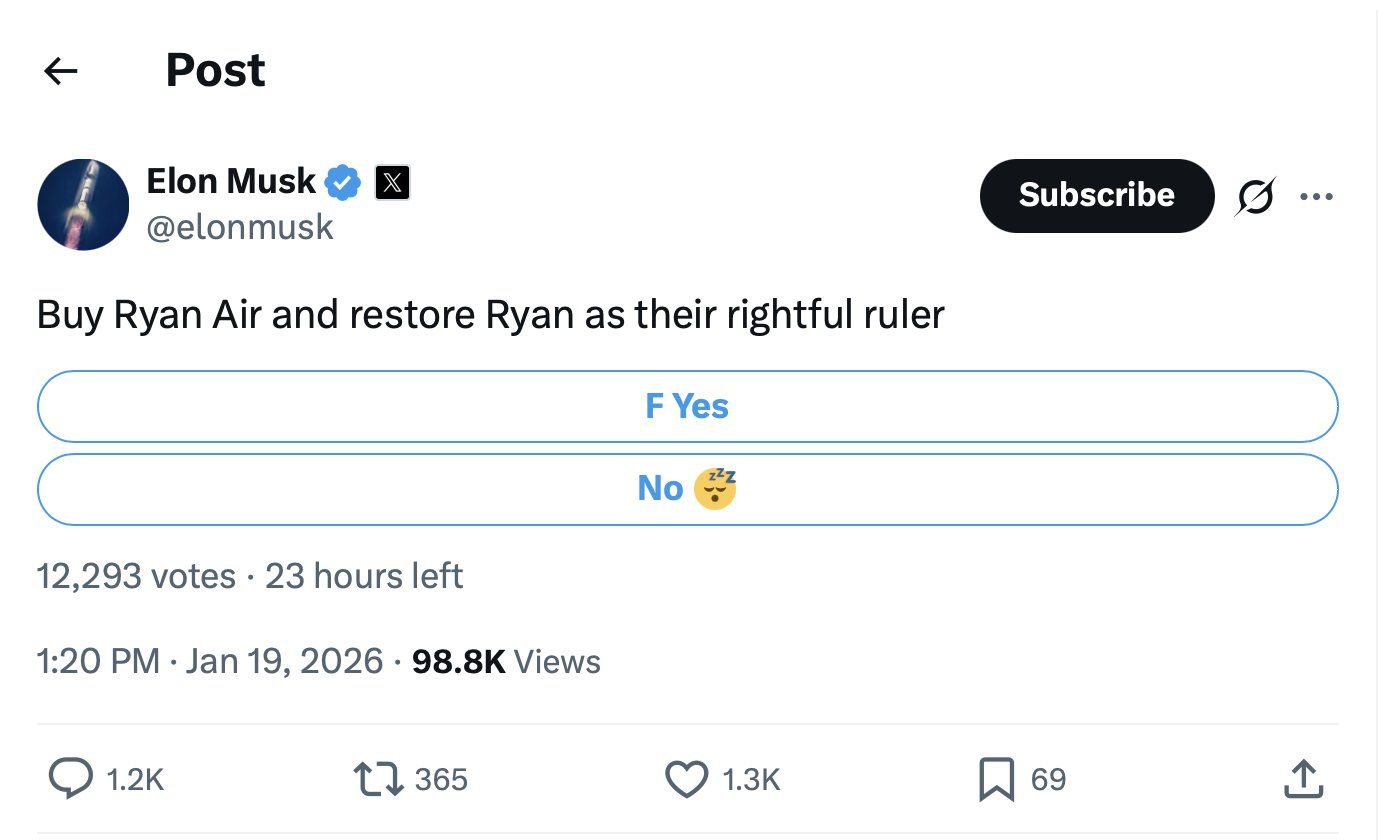Click the Post header title

(x=215, y=70)
